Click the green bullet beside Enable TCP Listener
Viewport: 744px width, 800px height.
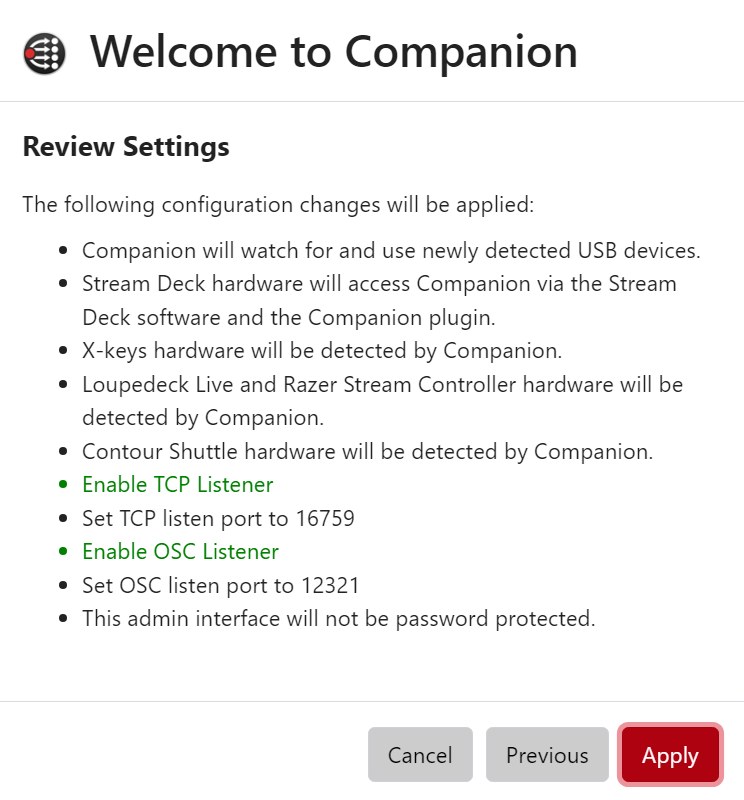(x=63, y=484)
